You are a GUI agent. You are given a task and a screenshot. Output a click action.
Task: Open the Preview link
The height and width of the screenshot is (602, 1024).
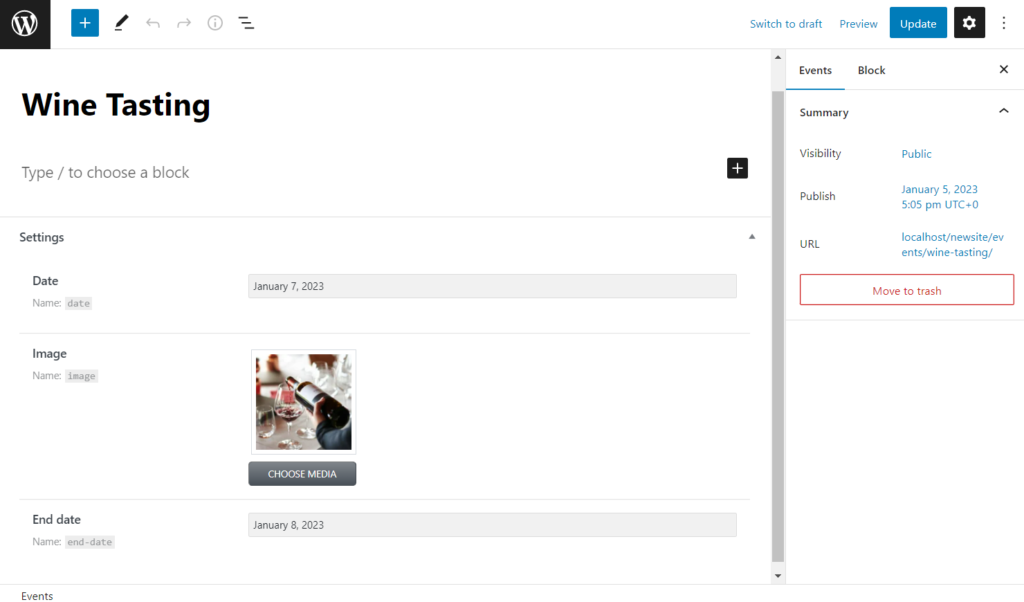858,24
